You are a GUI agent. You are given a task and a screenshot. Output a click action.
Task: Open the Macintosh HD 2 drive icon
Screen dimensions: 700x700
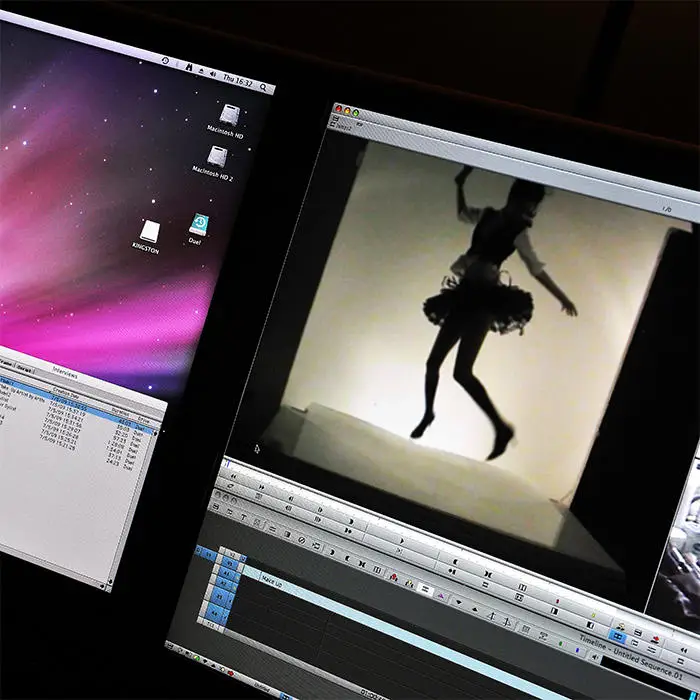(x=218, y=156)
